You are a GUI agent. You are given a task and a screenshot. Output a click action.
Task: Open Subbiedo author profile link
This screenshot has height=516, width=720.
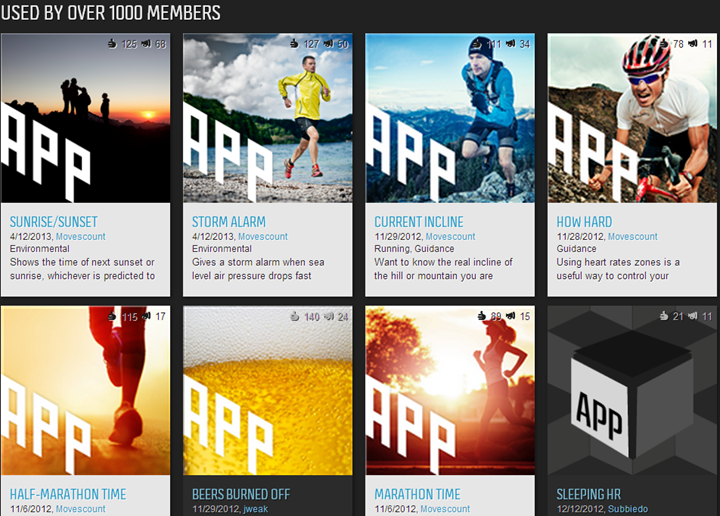628,509
